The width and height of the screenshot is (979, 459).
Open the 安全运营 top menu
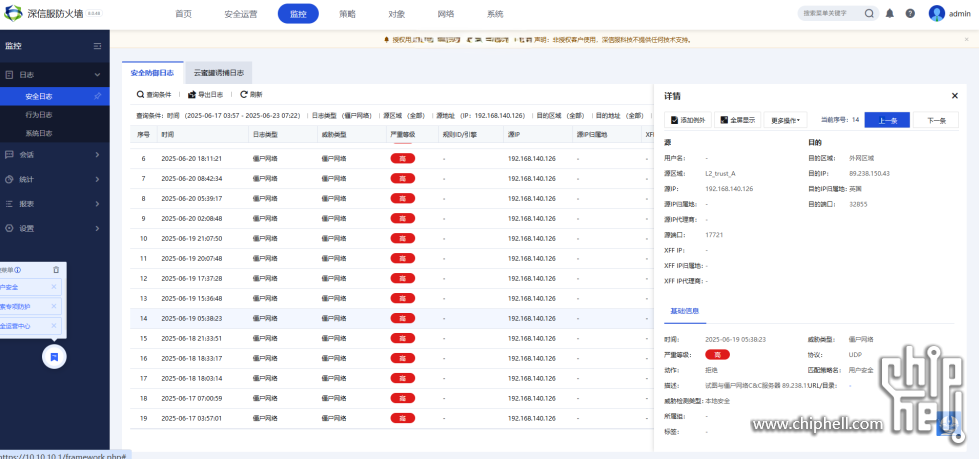point(240,14)
